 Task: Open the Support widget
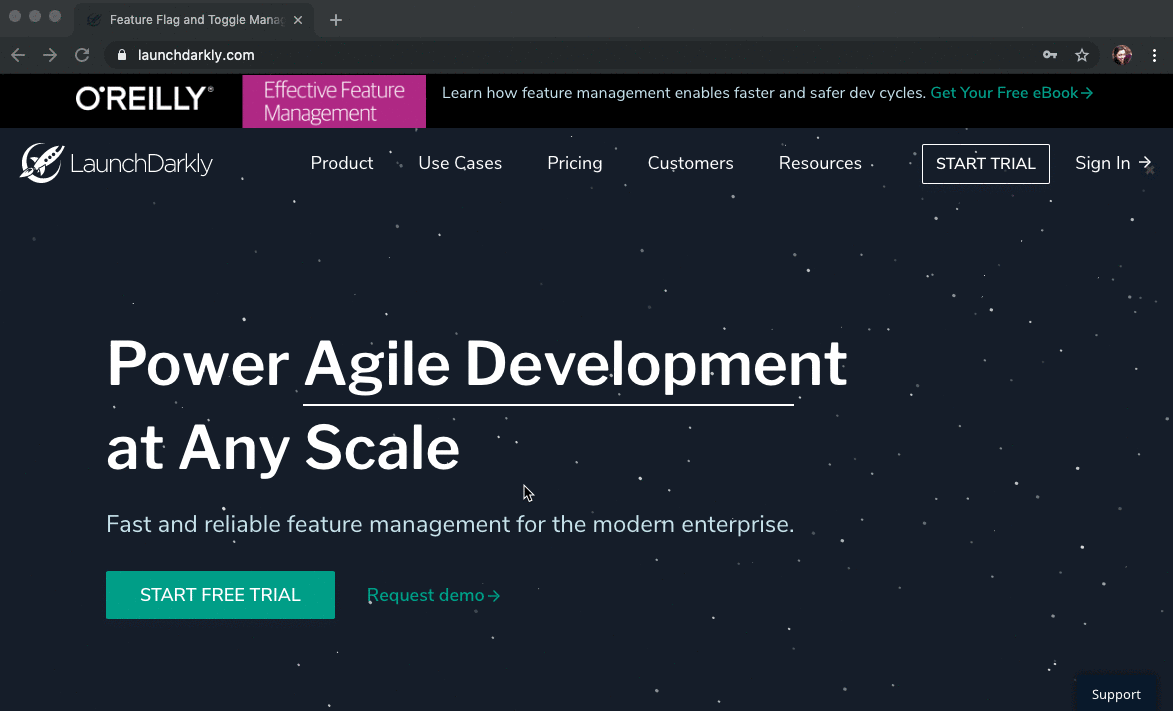[x=1116, y=695]
